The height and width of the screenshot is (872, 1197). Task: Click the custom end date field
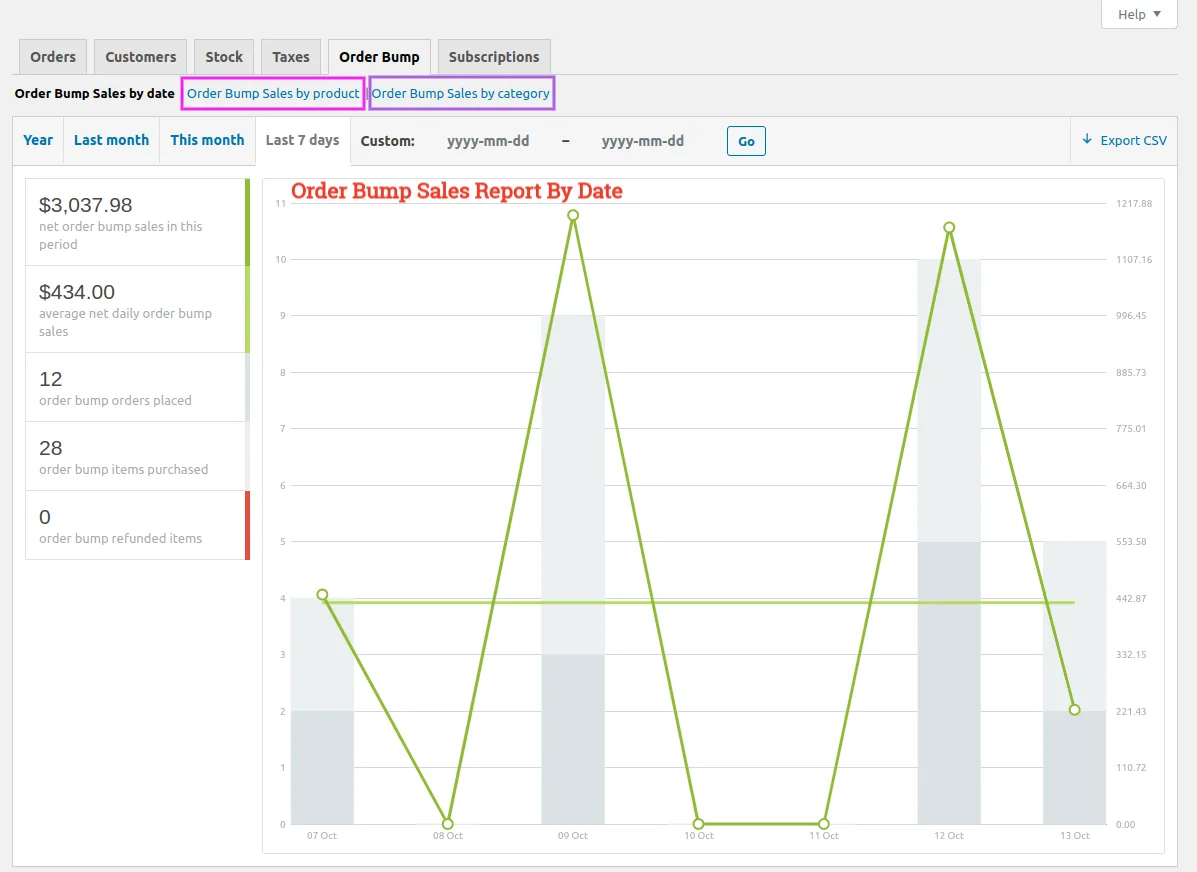pyautogui.click(x=643, y=141)
